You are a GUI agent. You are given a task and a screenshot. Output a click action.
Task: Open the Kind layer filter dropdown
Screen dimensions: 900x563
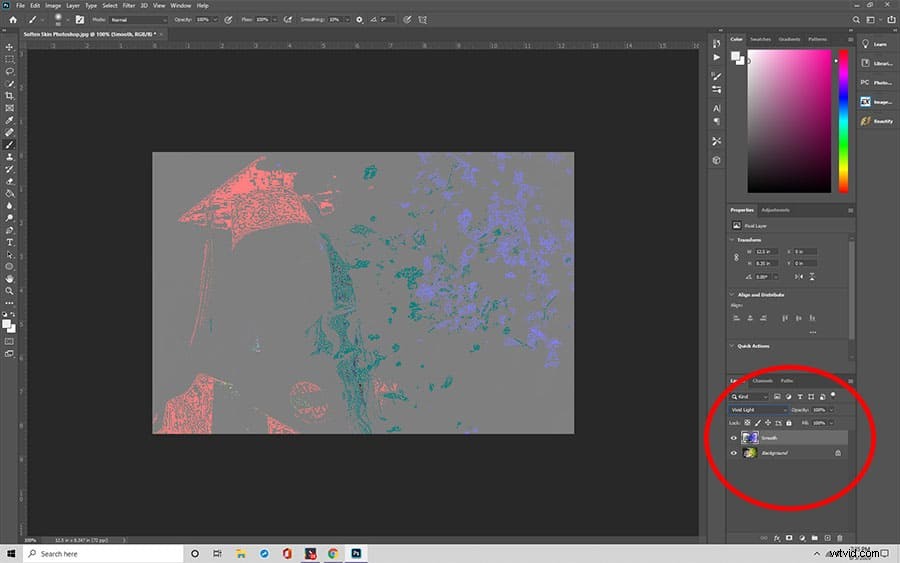pyautogui.click(x=749, y=397)
